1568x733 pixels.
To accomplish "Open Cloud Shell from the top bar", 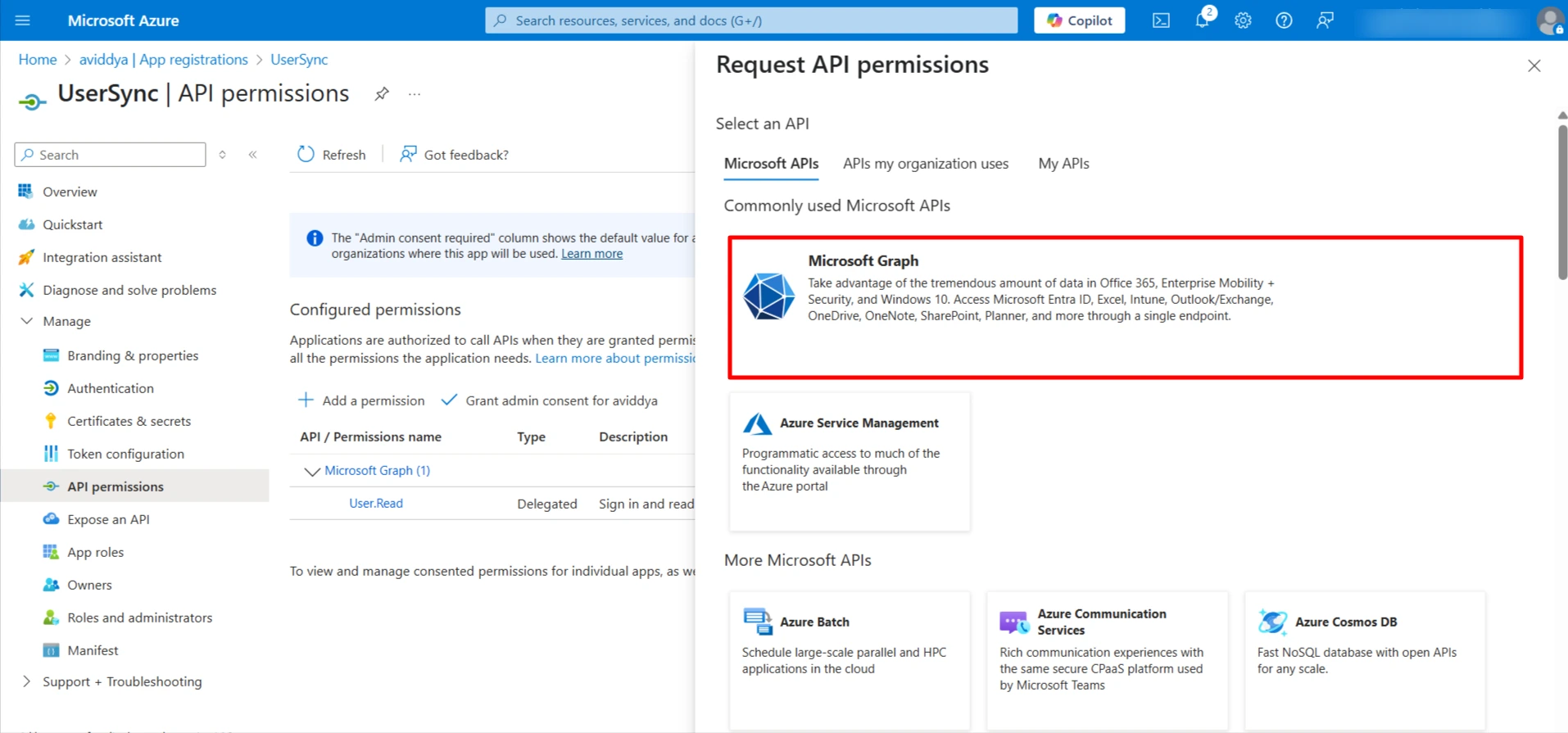I will point(1161,20).
